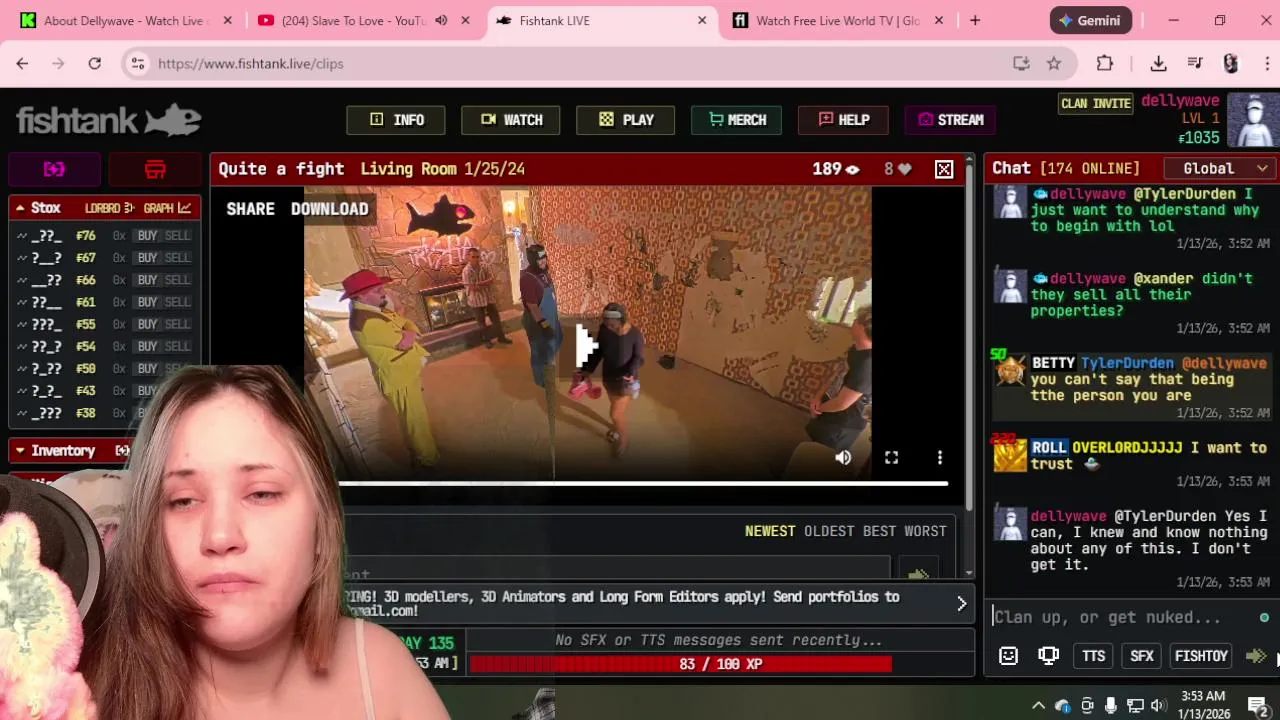Buy the ?__? stock at 67
The height and width of the screenshot is (720, 1280).
pos(147,258)
